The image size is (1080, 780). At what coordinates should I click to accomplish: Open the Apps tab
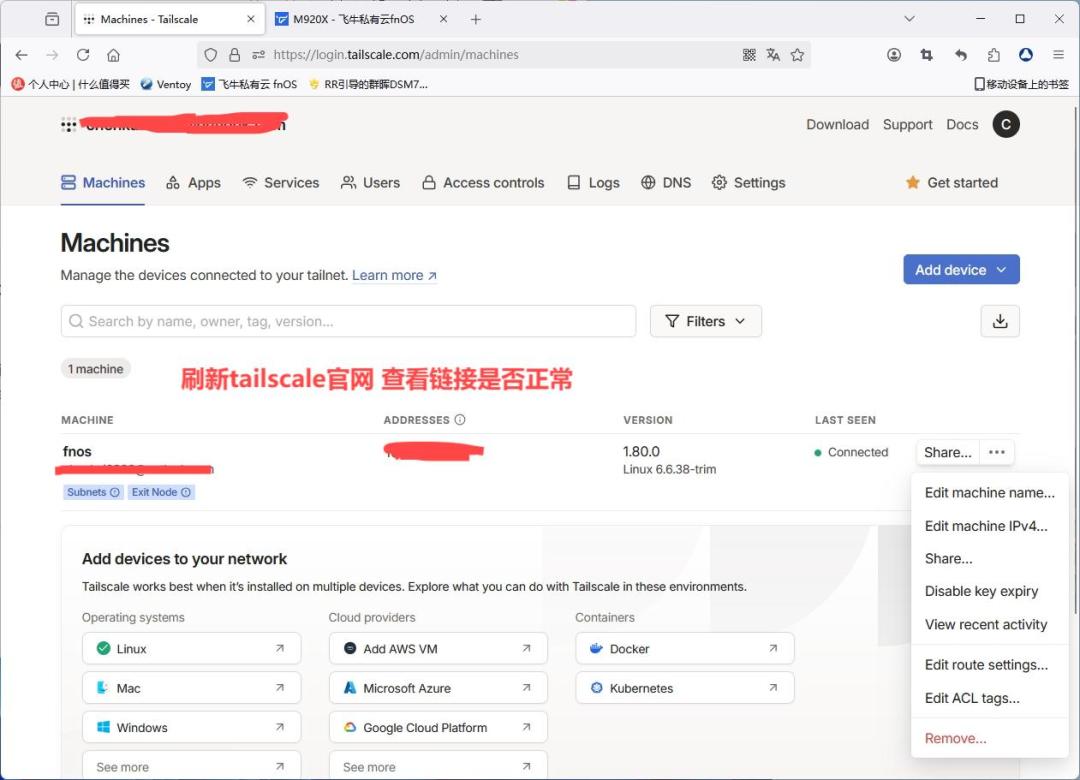click(x=194, y=183)
